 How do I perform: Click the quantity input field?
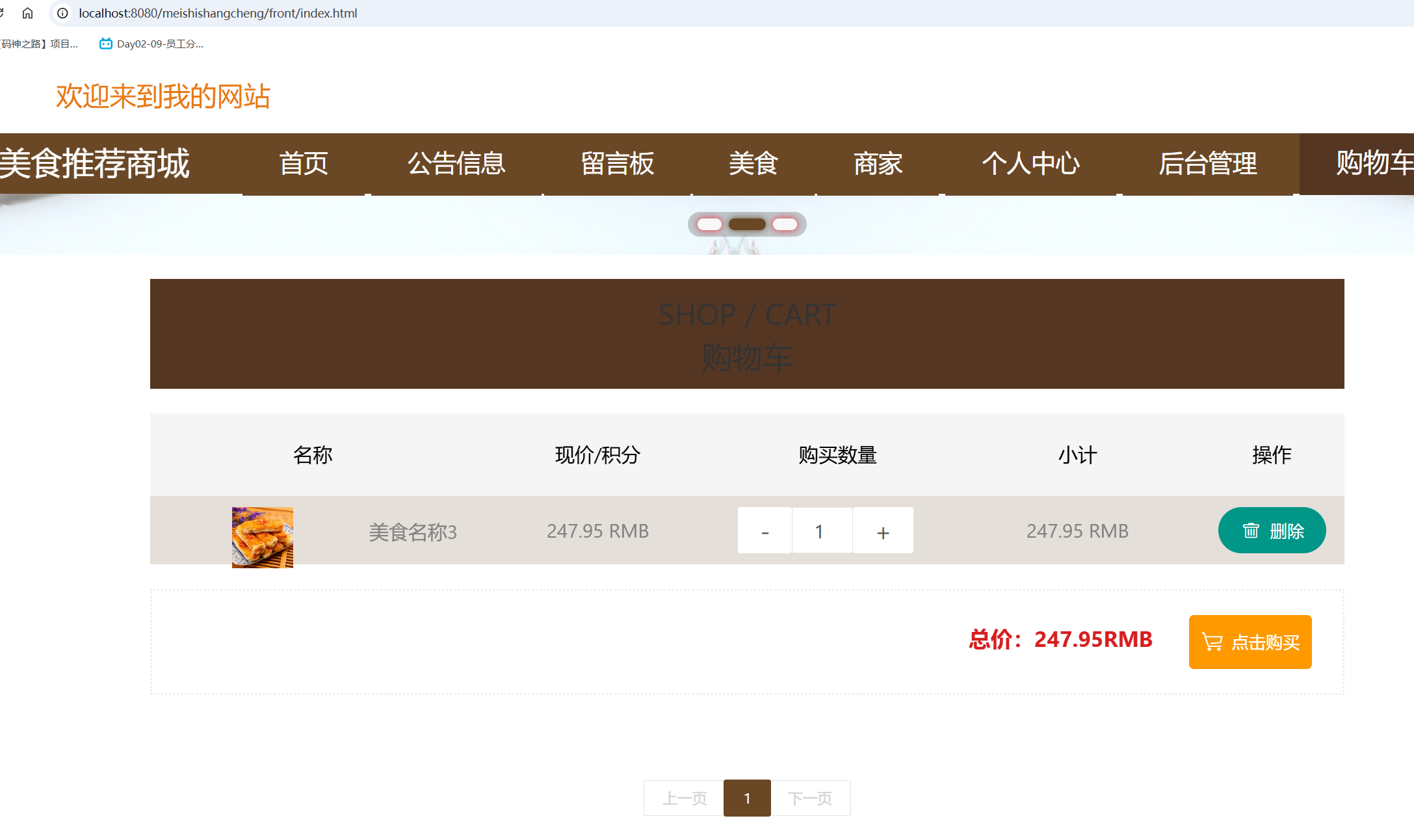(x=822, y=531)
